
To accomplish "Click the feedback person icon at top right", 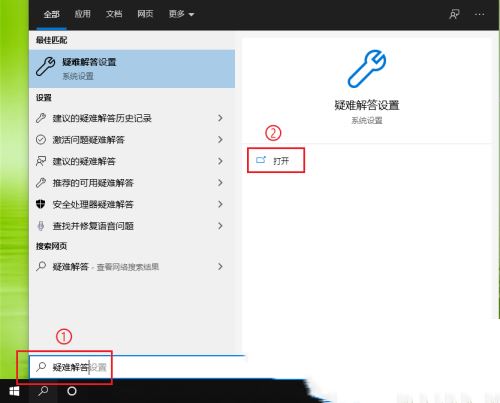I will 454,14.
